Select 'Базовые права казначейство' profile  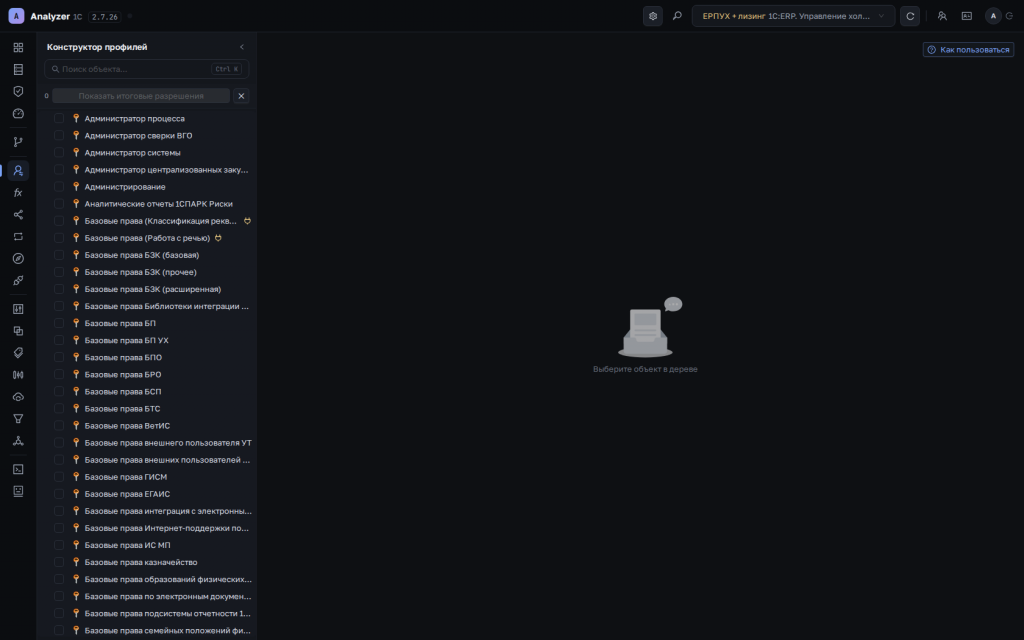tap(141, 562)
